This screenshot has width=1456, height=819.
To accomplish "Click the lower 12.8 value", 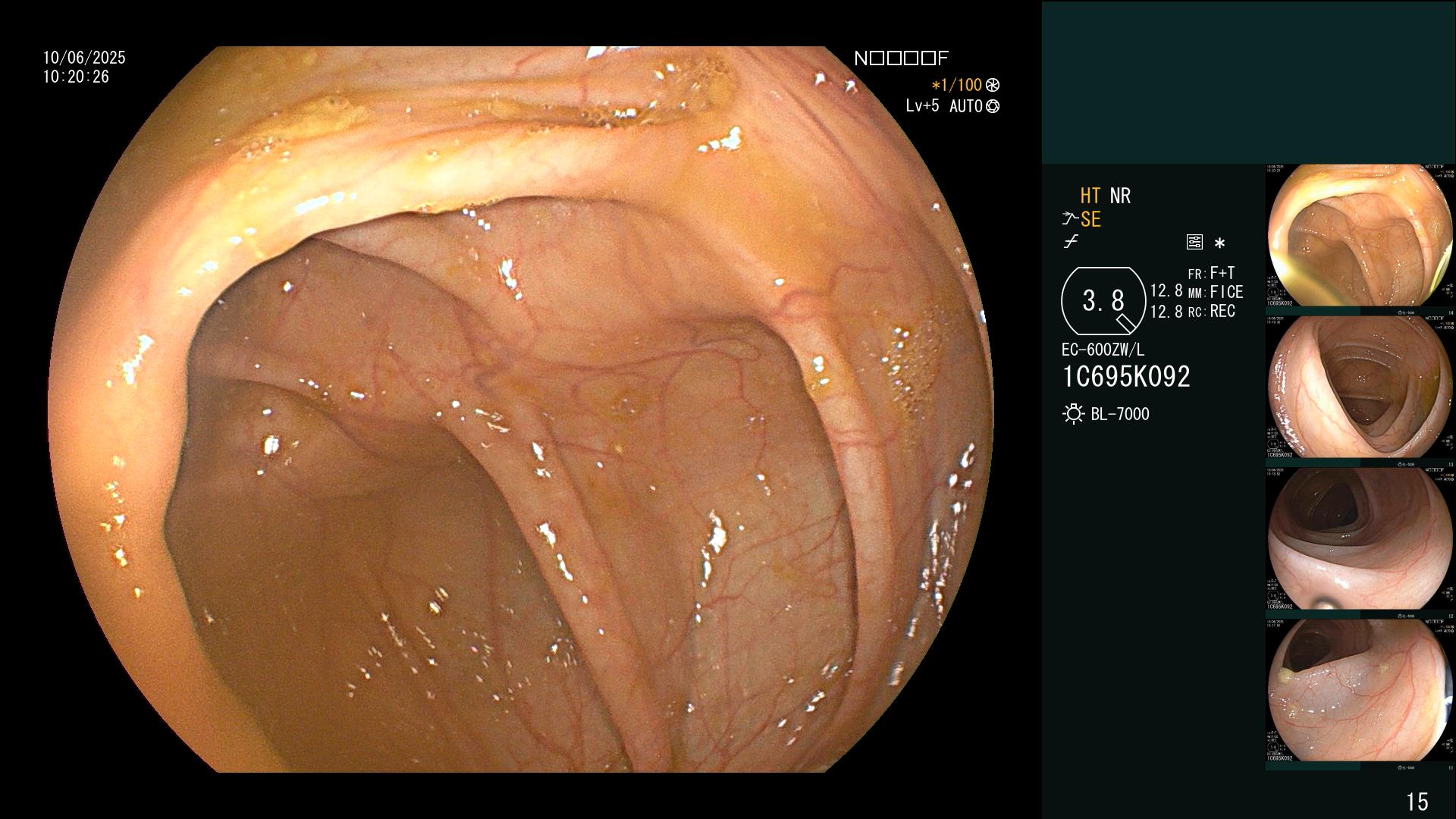I will [1166, 311].
